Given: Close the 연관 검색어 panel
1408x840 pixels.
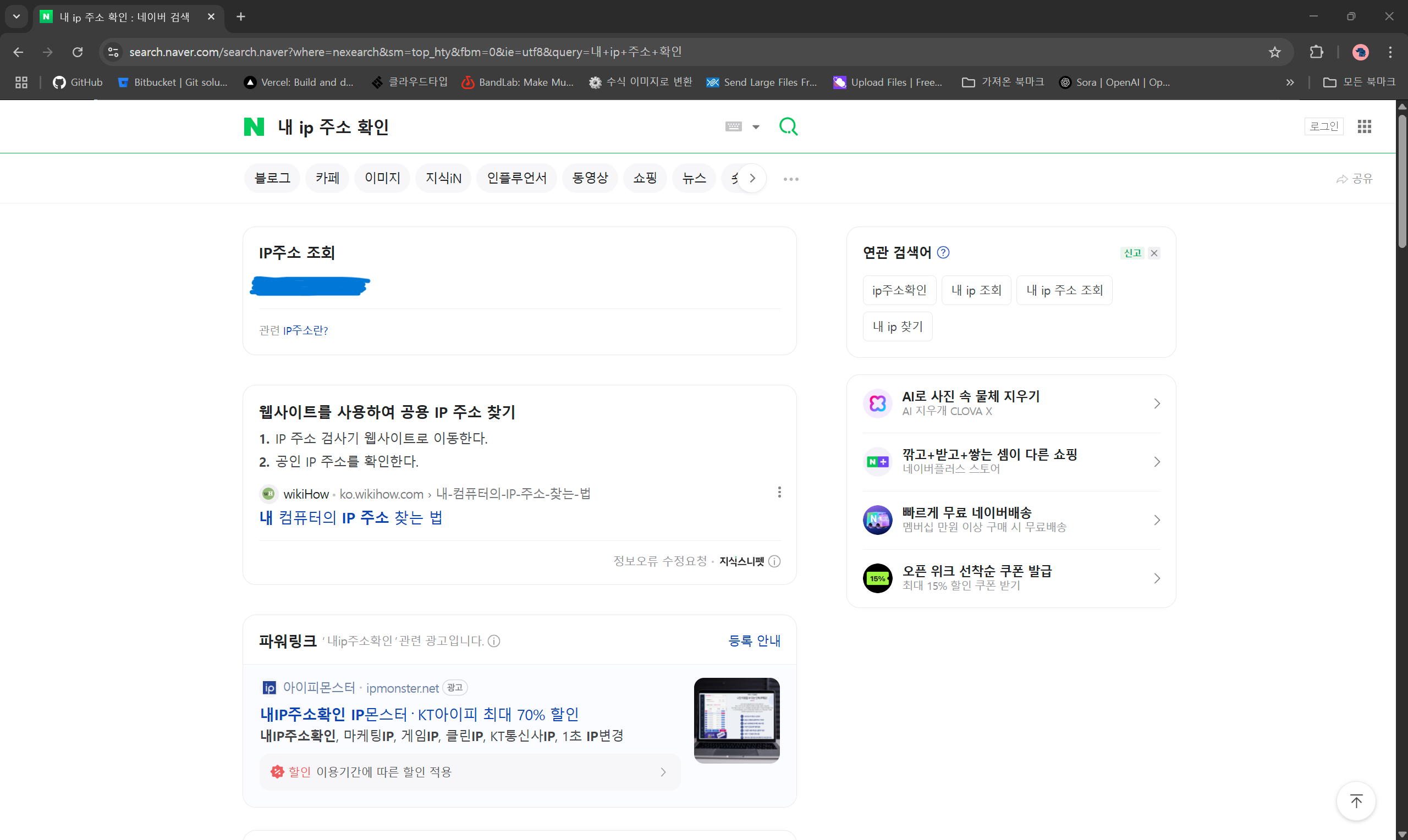Looking at the screenshot, I should 1154,253.
